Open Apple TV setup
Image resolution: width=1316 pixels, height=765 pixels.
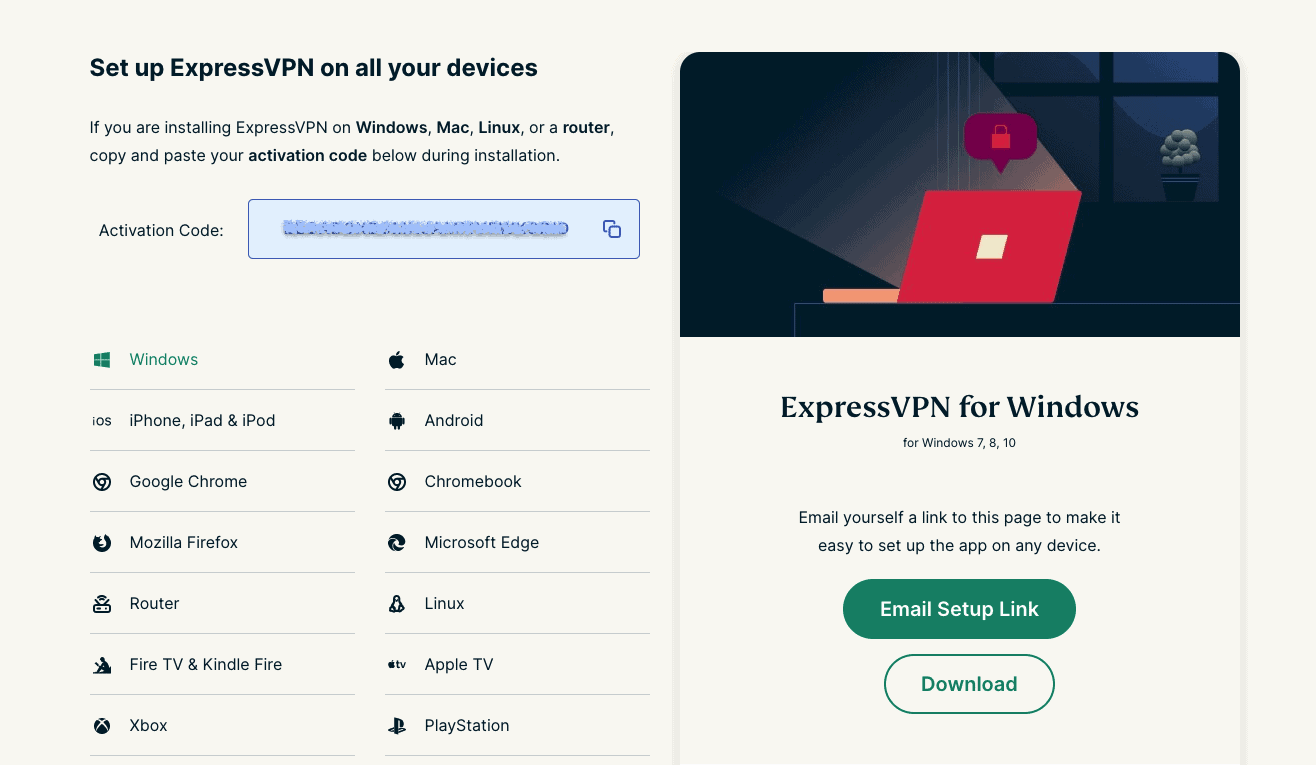[517, 665]
